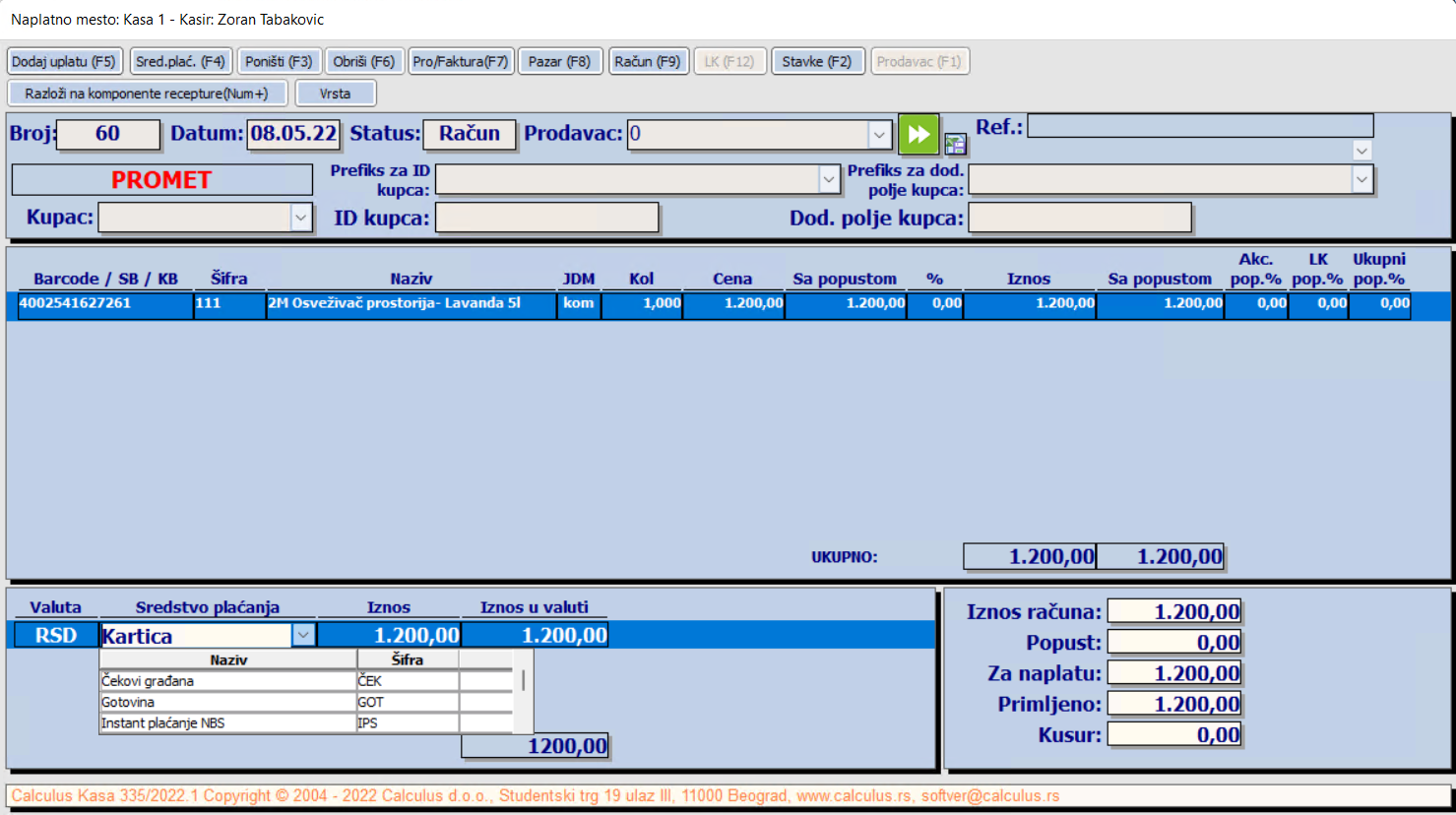
Task: Open Prefiks za dod. polje kupca dropdown
Action: click(1362, 178)
